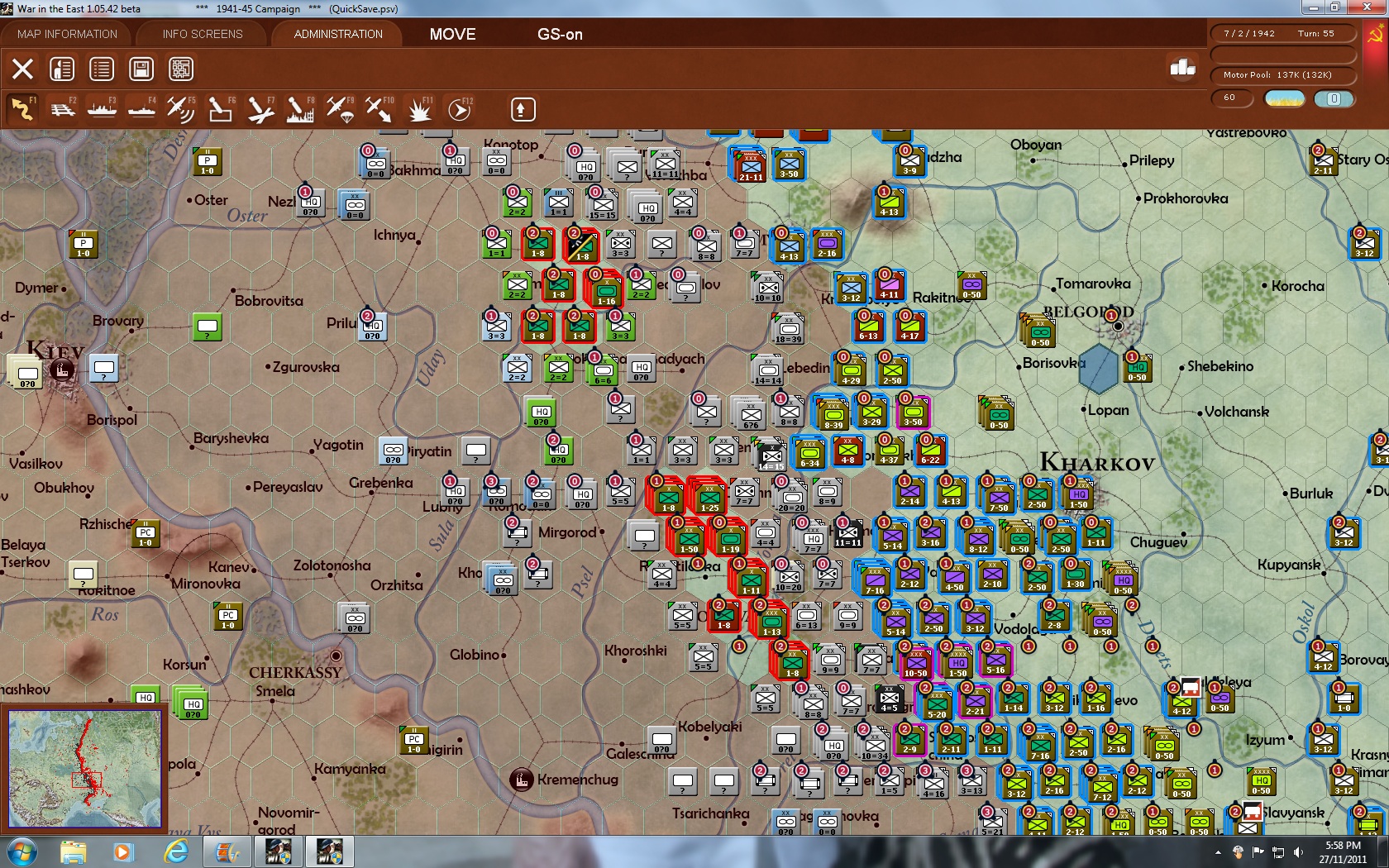The height and width of the screenshot is (868, 1389).
Task: Click the floppy disk Save Game icon
Action: (x=141, y=69)
